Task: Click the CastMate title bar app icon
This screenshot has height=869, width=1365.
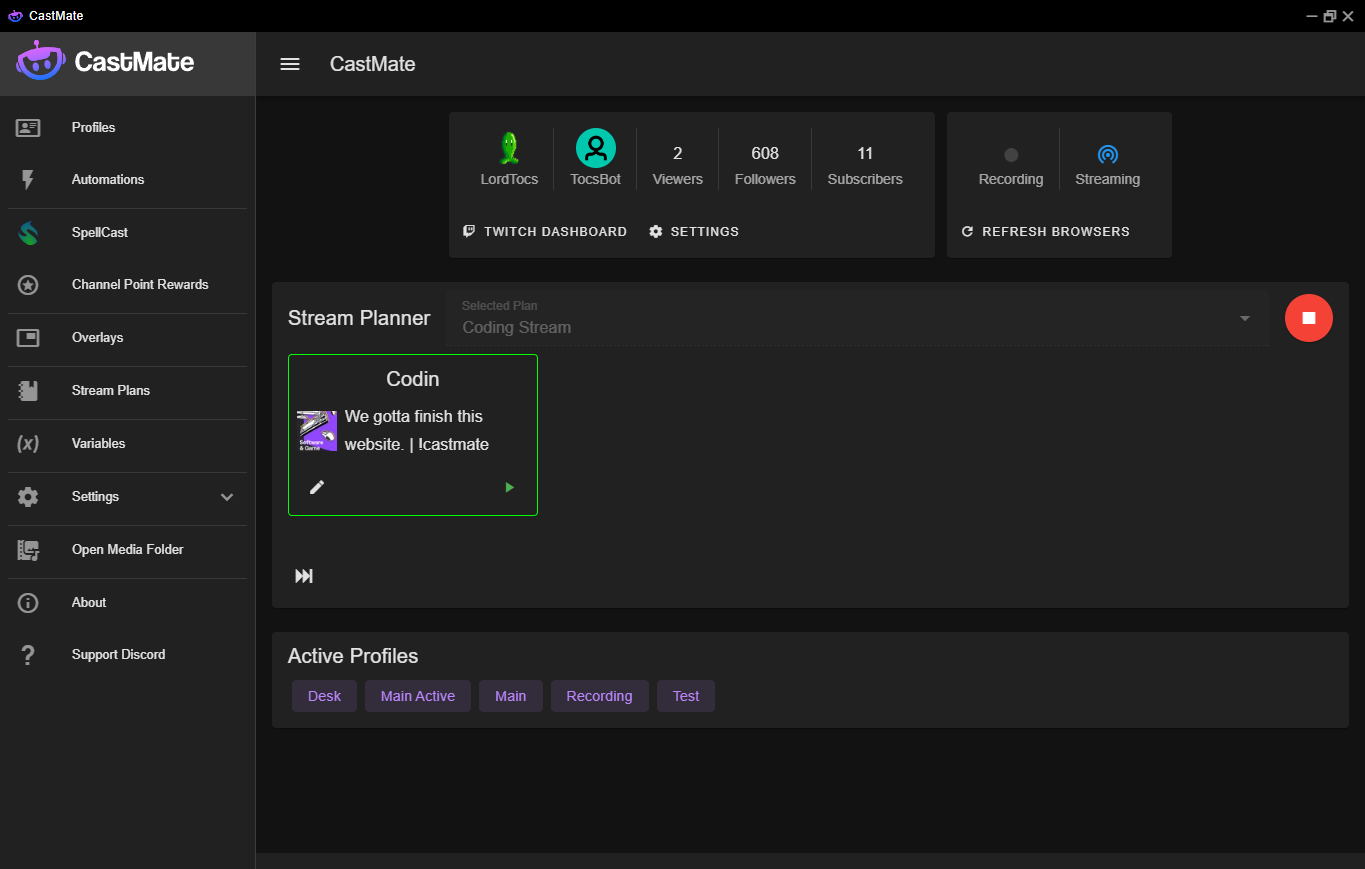Action: click(15, 15)
